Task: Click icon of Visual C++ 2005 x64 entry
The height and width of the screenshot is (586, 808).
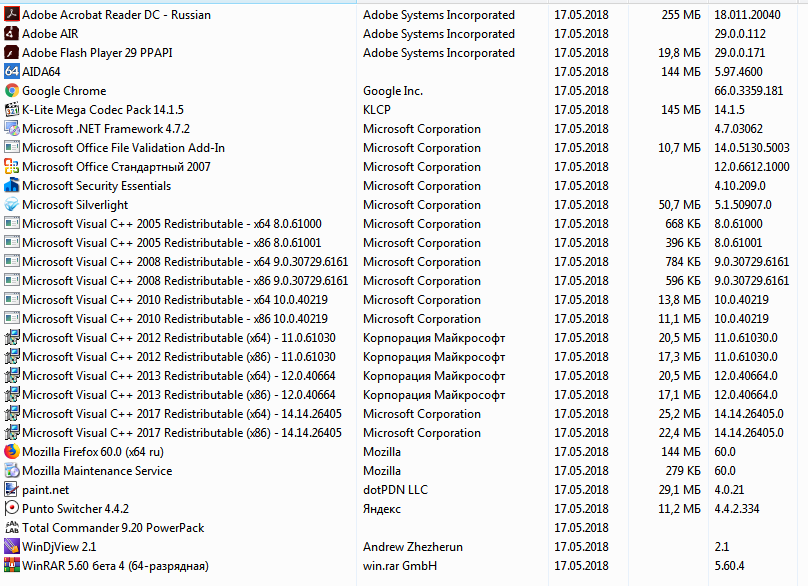Action: (11, 224)
